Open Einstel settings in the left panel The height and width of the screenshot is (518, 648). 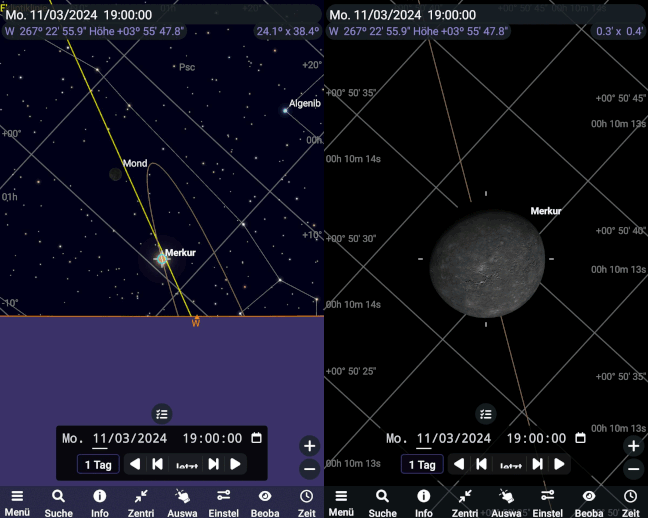point(224,503)
